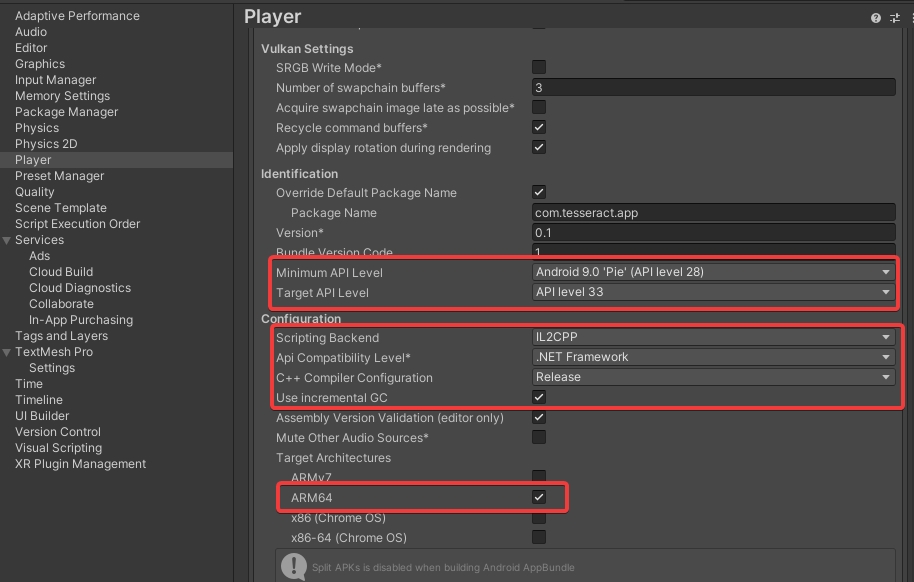The image size is (914, 582).
Task: Change the Target API Level dropdown
Action: pyautogui.click(x=713, y=292)
